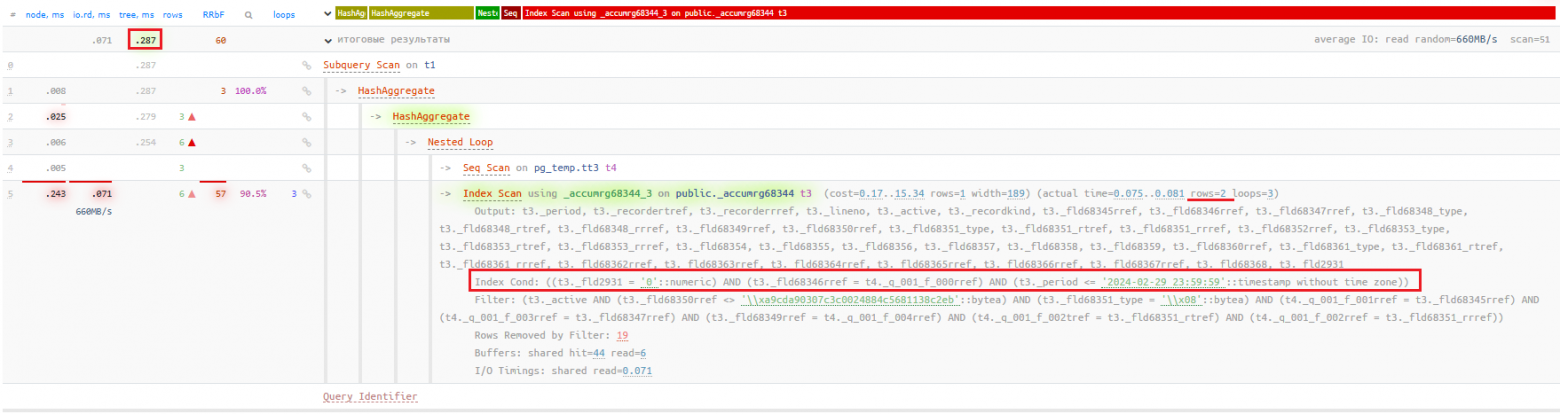Select narrow HashAg segment in timeline bar

pyautogui.click(x=352, y=14)
